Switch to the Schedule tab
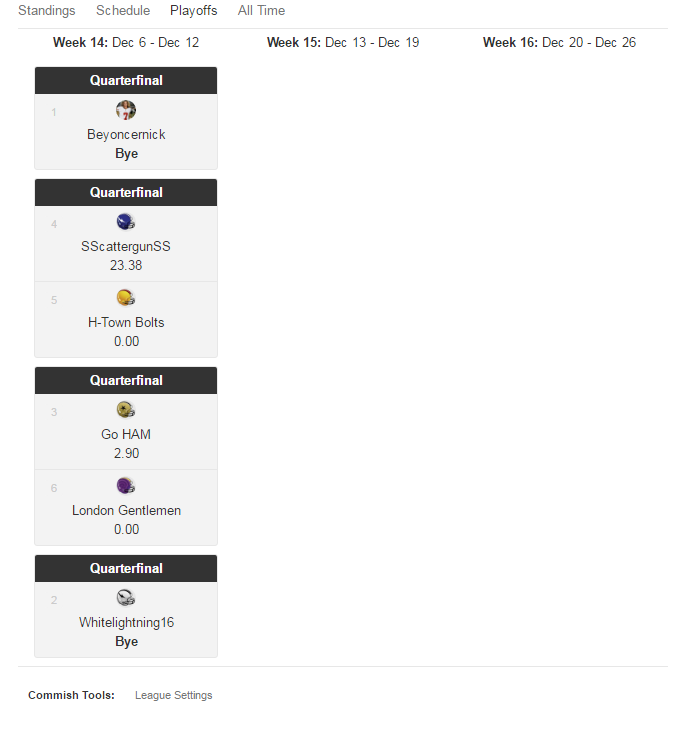 pos(123,11)
